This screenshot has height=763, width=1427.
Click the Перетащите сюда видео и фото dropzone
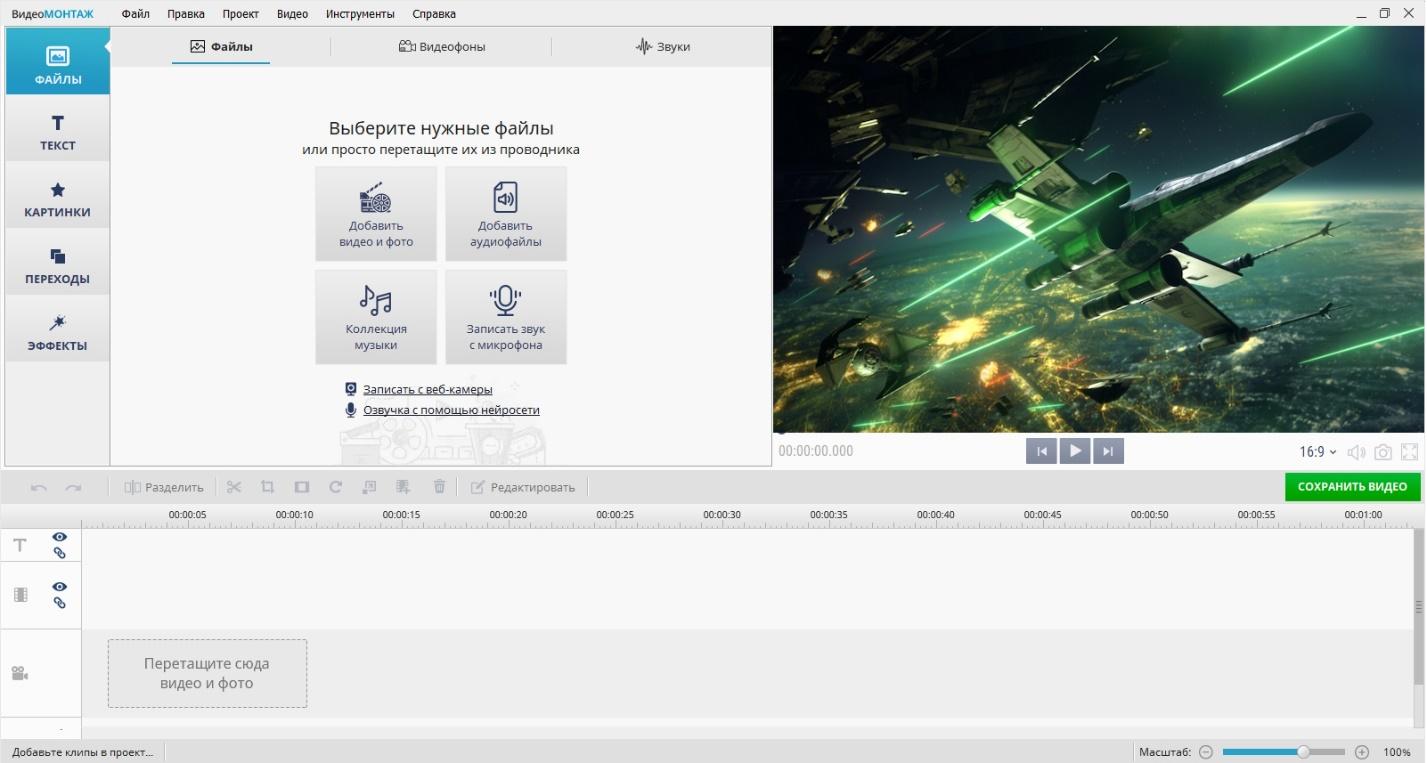pyautogui.click(x=207, y=673)
